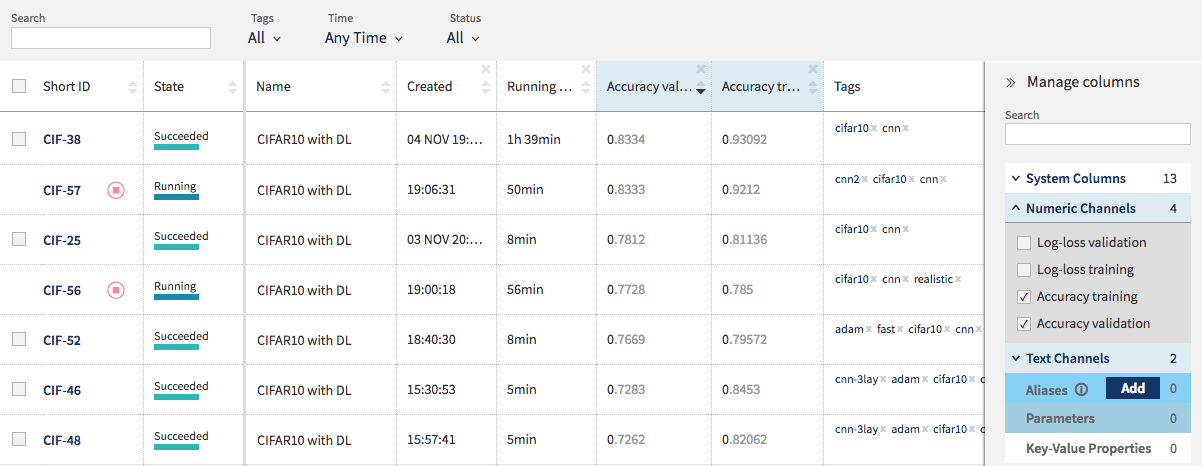Open the Tags filter dropdown
The image size is (1202, 466).
264,38
